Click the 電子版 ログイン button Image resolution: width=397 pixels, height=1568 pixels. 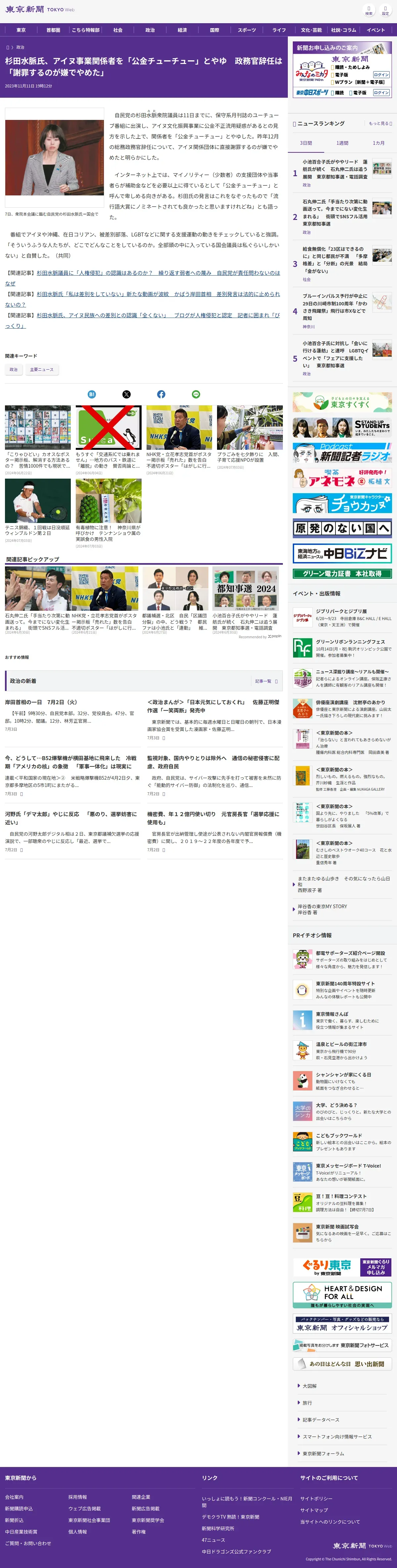tap(381, 75)
